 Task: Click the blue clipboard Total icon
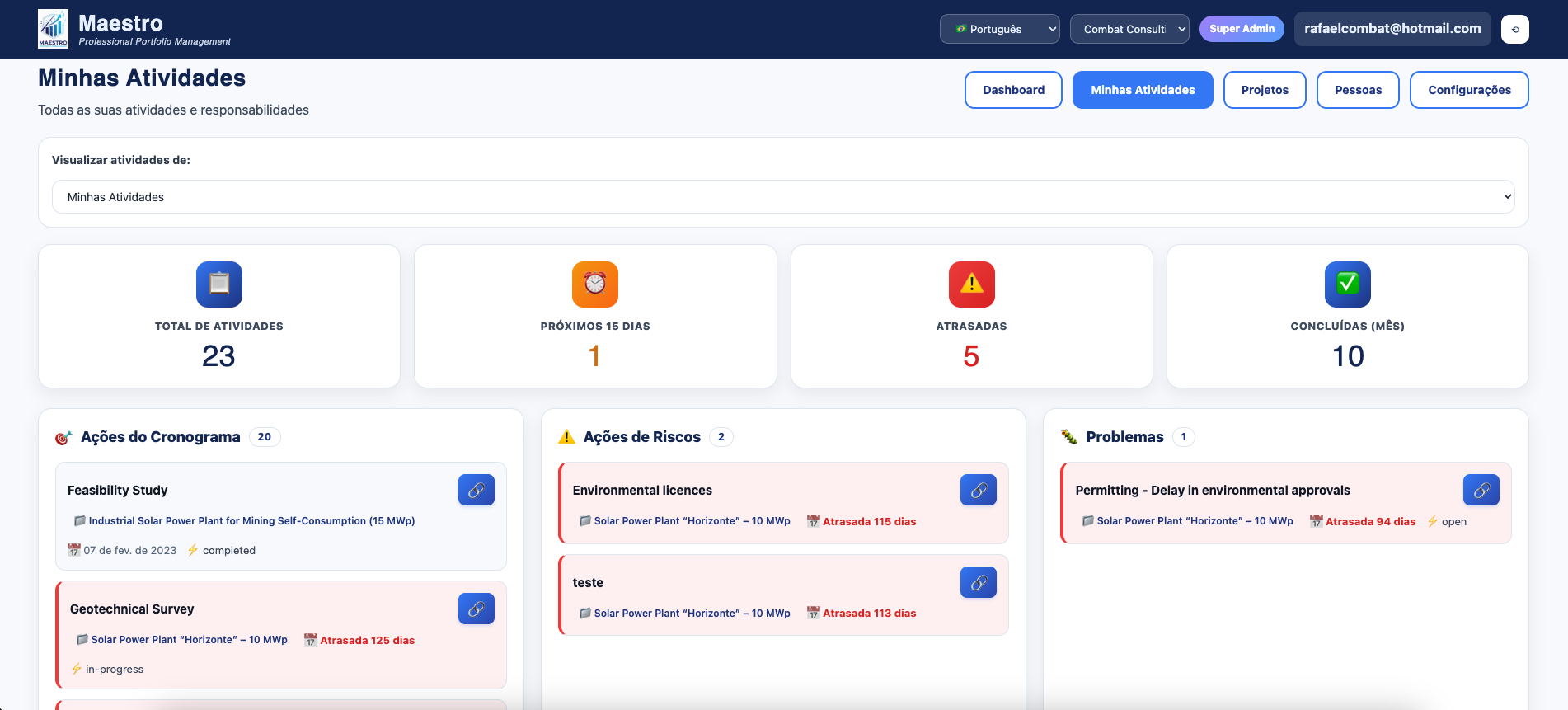[x=218, y=284]
